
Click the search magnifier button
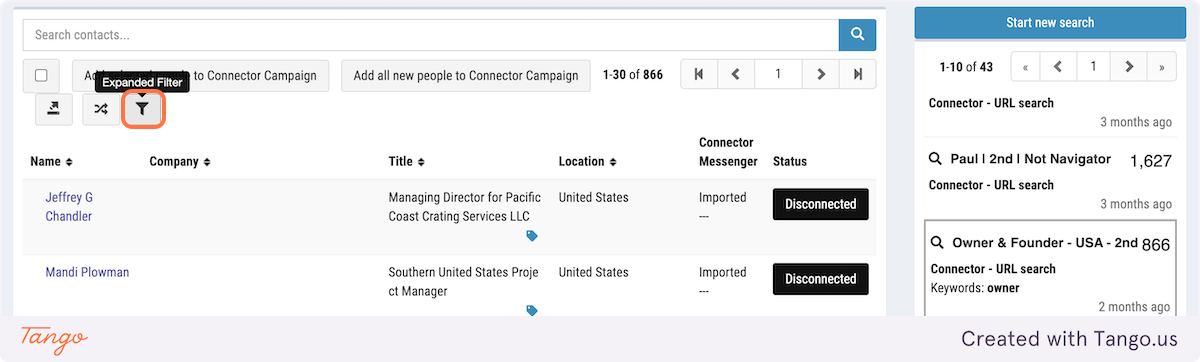(x=857, y=34)
